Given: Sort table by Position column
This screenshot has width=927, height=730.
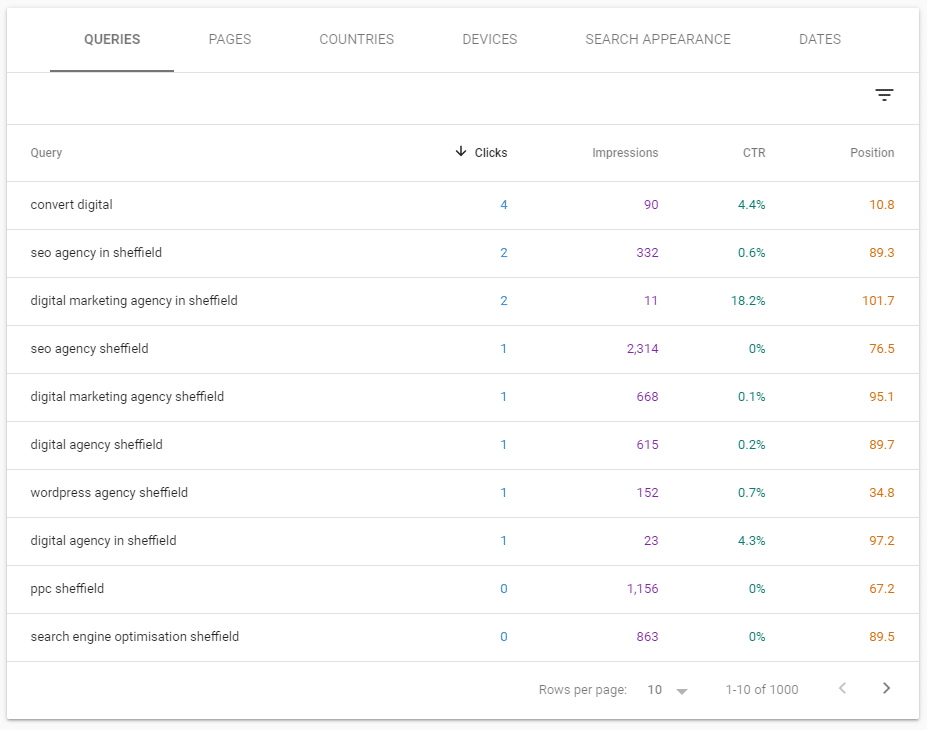Looking at the screenshot, I should pos(872,153).
